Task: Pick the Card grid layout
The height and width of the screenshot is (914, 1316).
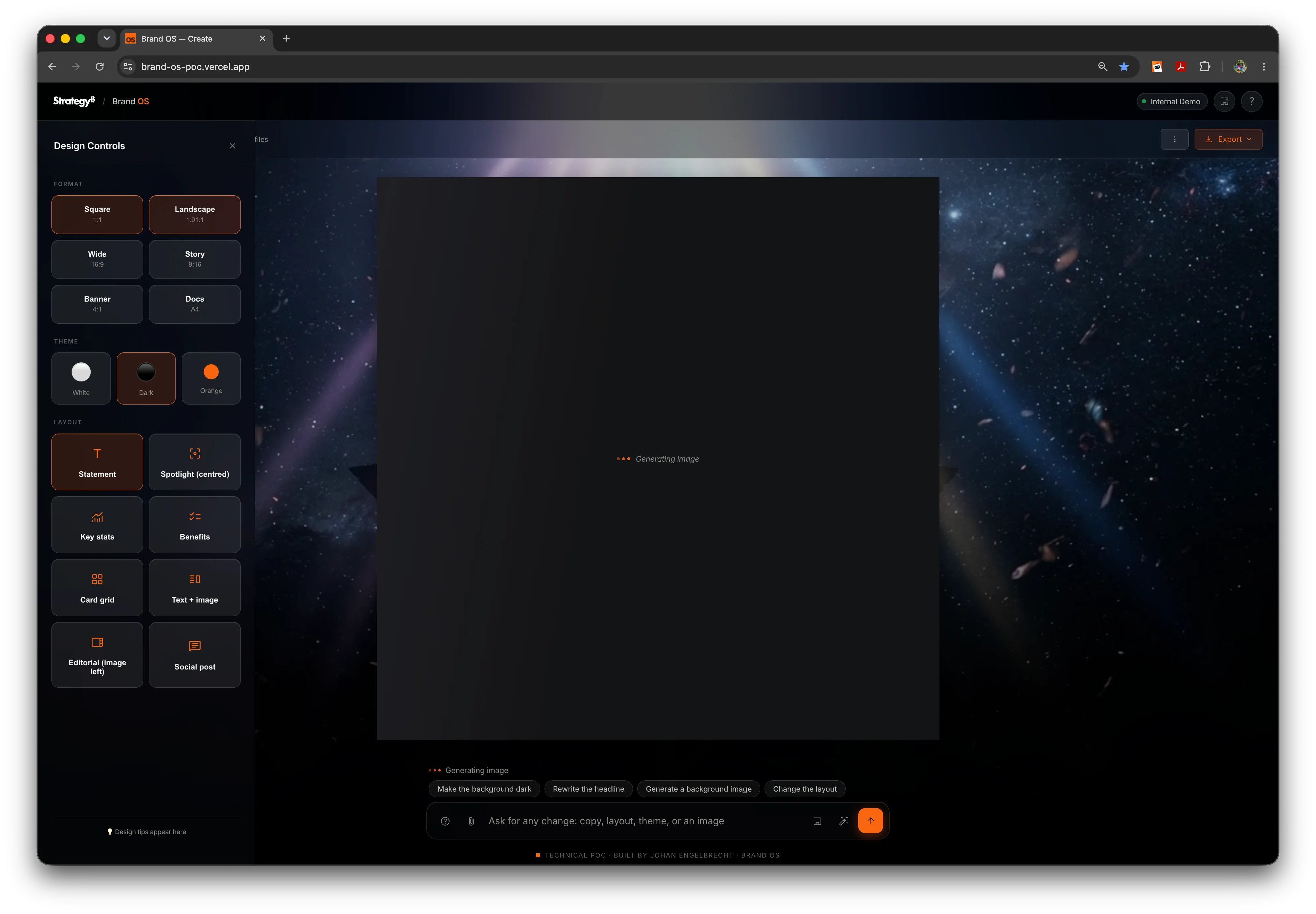Action: click(x=97, y=588)
